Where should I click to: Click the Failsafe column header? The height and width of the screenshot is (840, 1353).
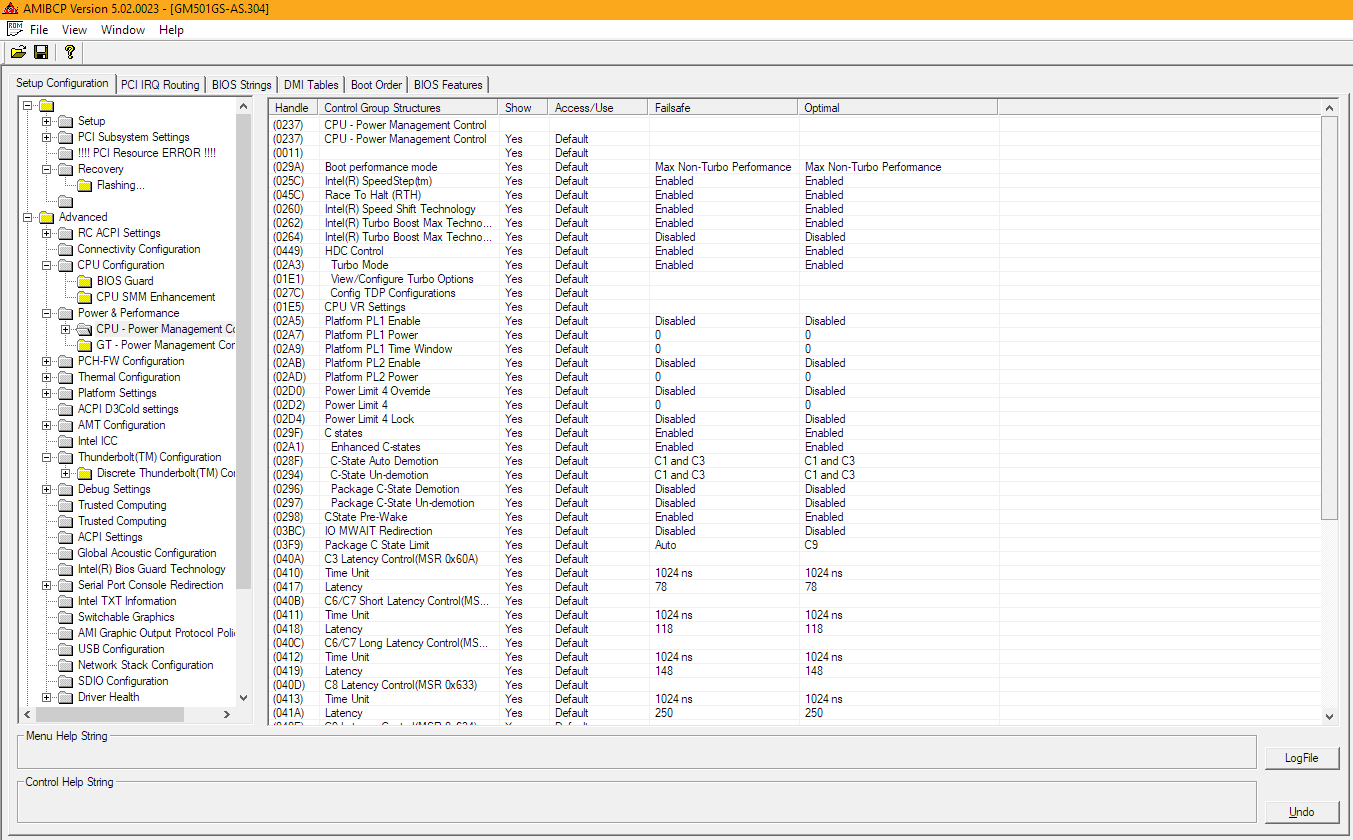[723, 107]
